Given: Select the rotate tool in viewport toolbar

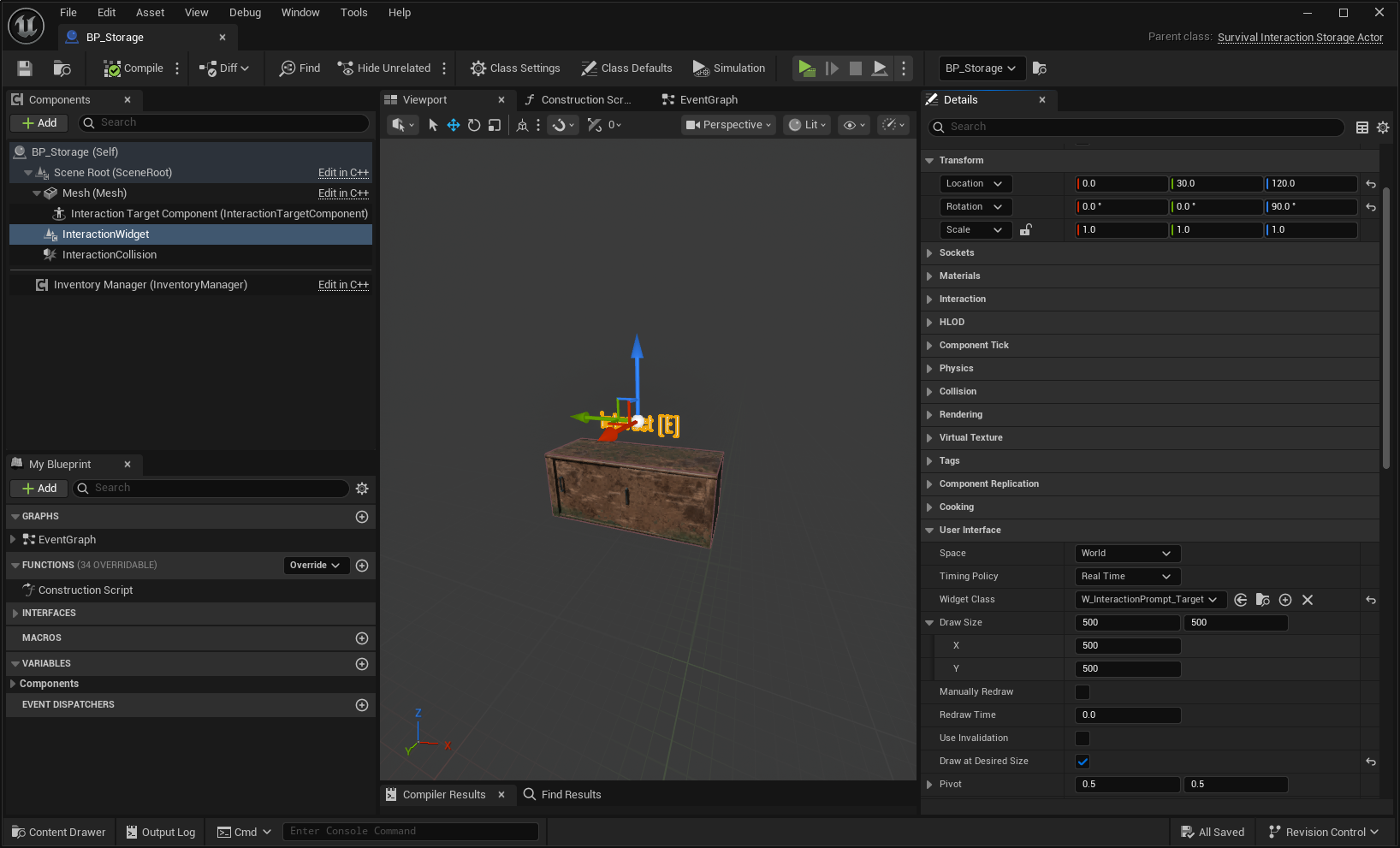Looking at the screenshot, I should [x=474, y=125].
